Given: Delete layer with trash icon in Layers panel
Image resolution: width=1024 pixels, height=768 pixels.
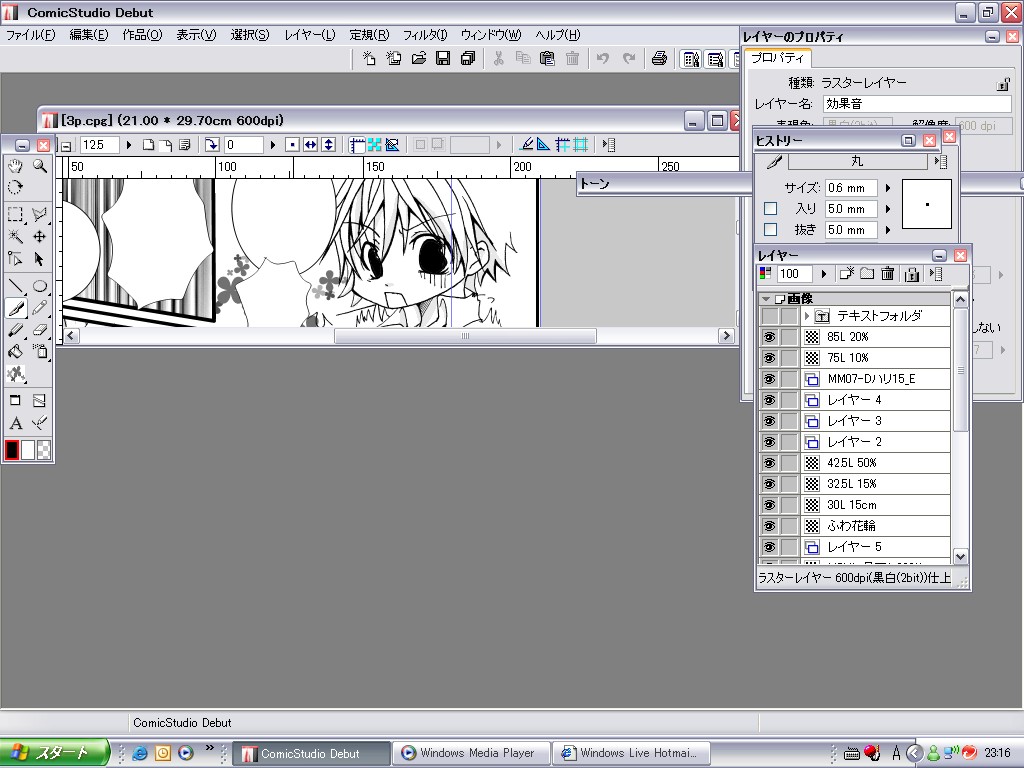Looking at the screenshot, I should tap(888, 274).
